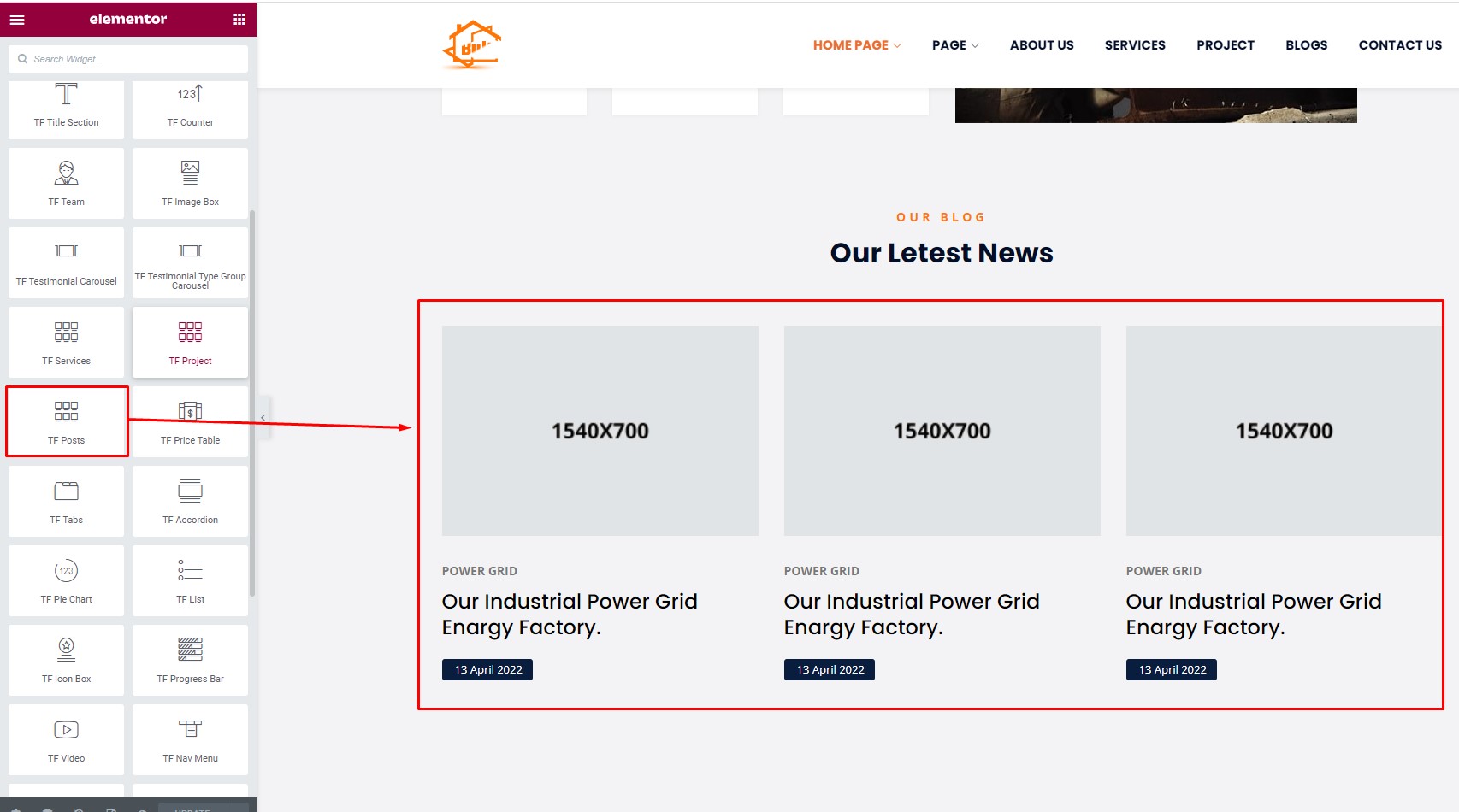The width and height of the screenshot is (1459, 812).
Task: Open the SERVICES menu item
Action: tap(1135, 45)
